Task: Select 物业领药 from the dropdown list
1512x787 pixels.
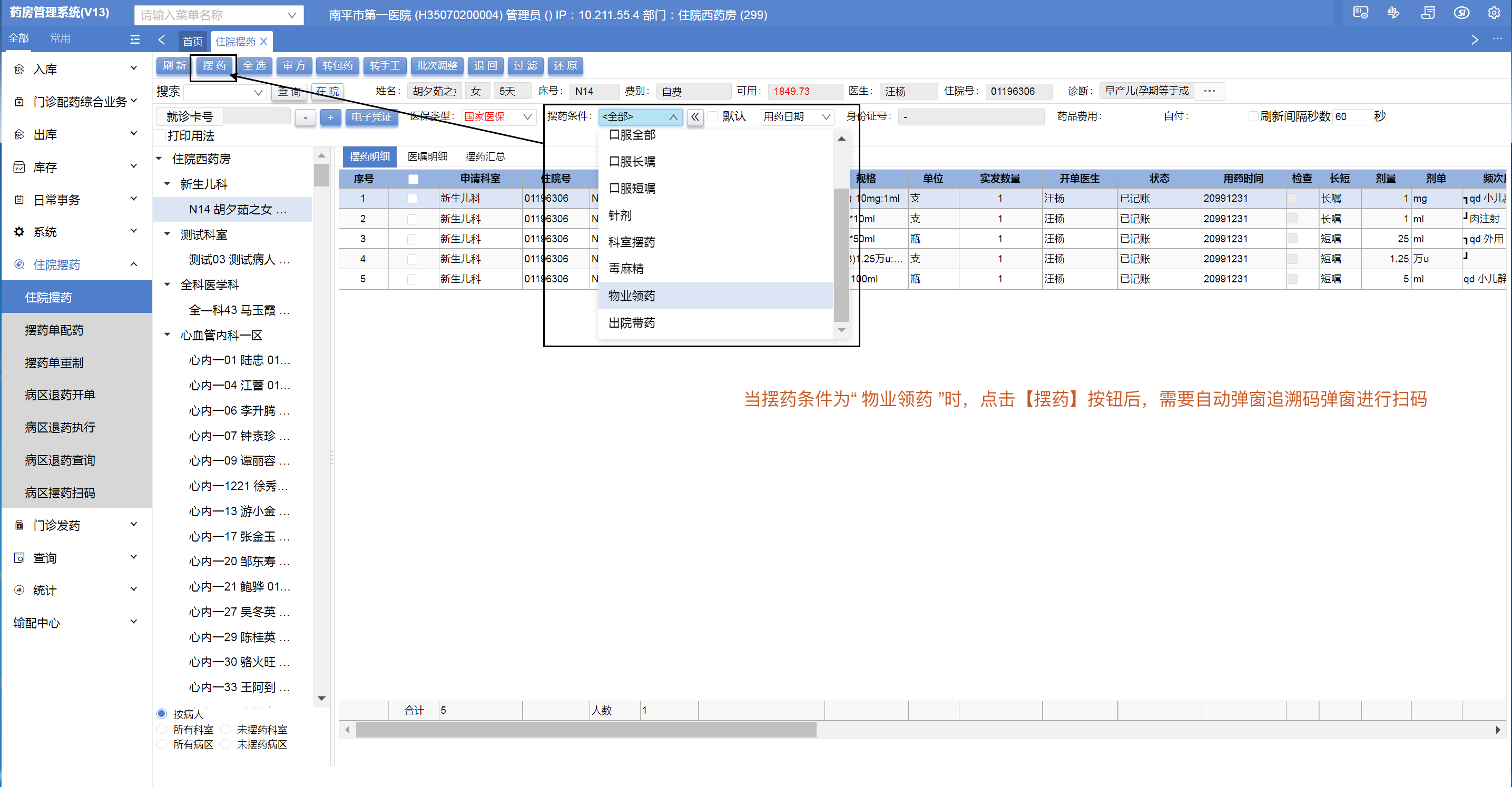Action: point(632,296)
